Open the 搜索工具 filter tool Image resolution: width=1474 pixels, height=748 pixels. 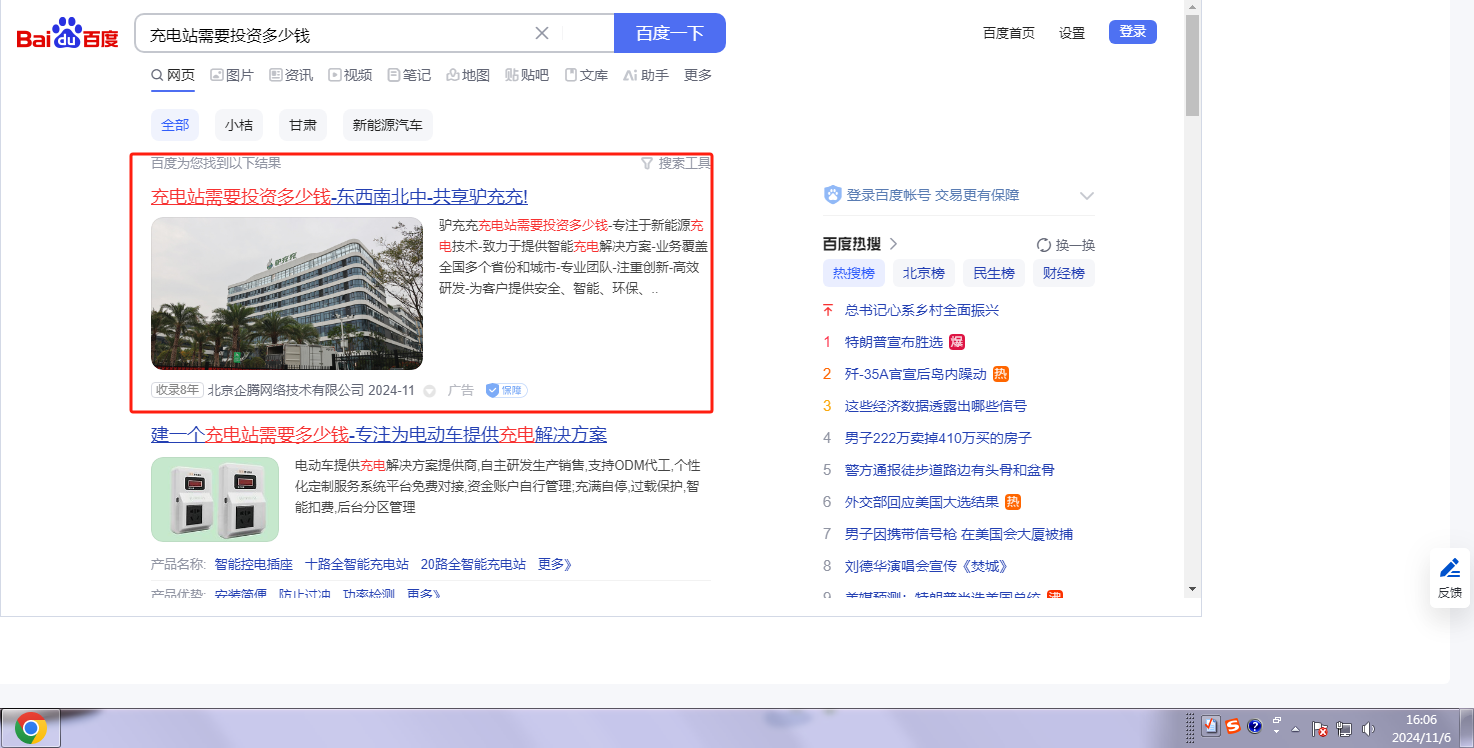point(676,163)
